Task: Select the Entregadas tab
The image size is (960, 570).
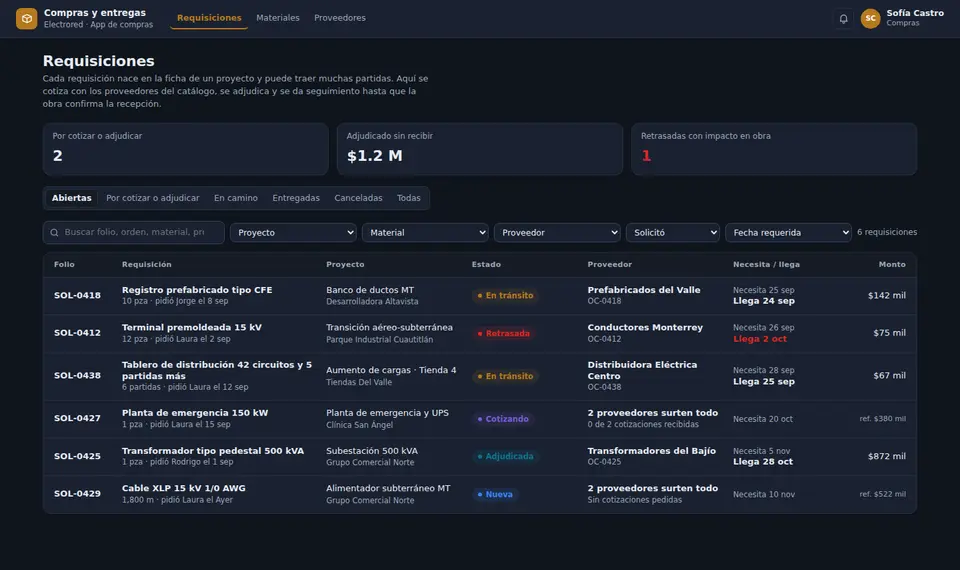Action: tap(296, 198)
